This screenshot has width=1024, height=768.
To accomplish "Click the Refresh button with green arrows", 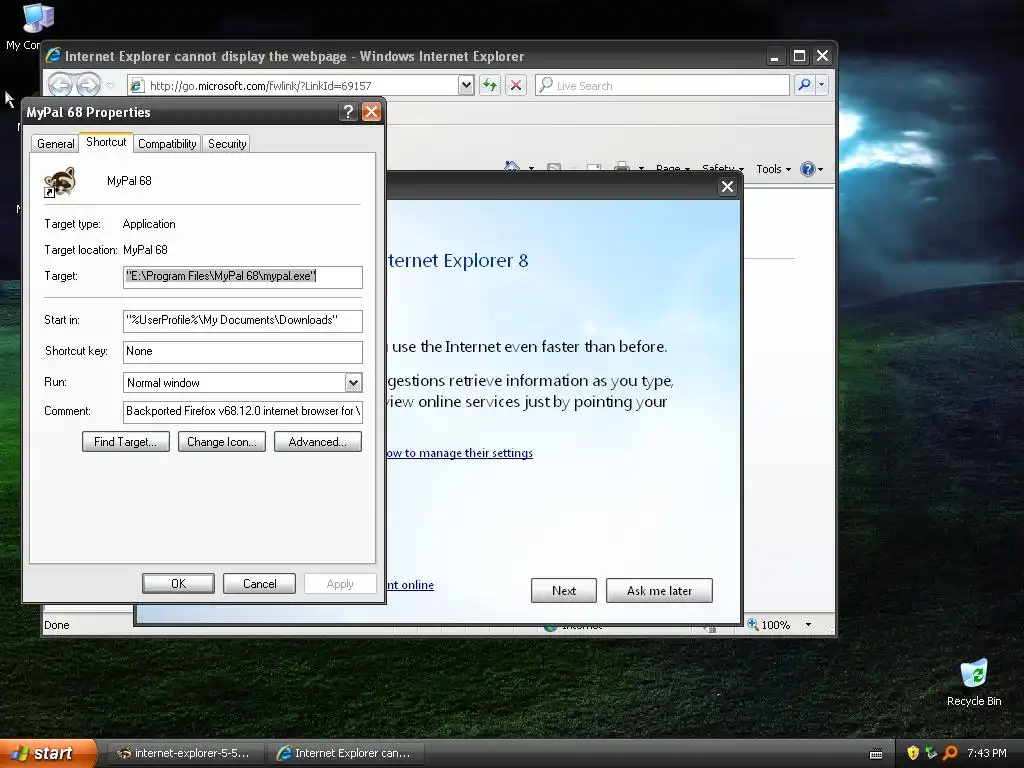I will click(490, 85).
